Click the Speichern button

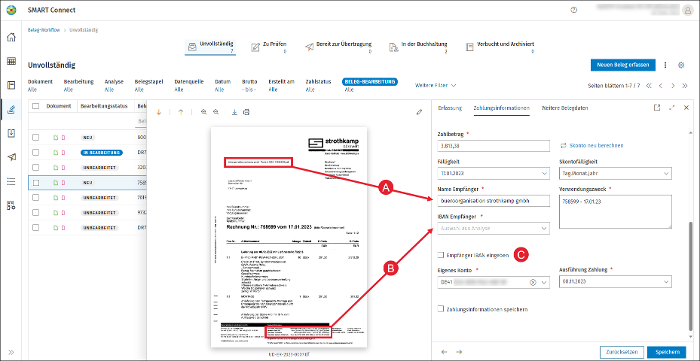coord(667,351)
